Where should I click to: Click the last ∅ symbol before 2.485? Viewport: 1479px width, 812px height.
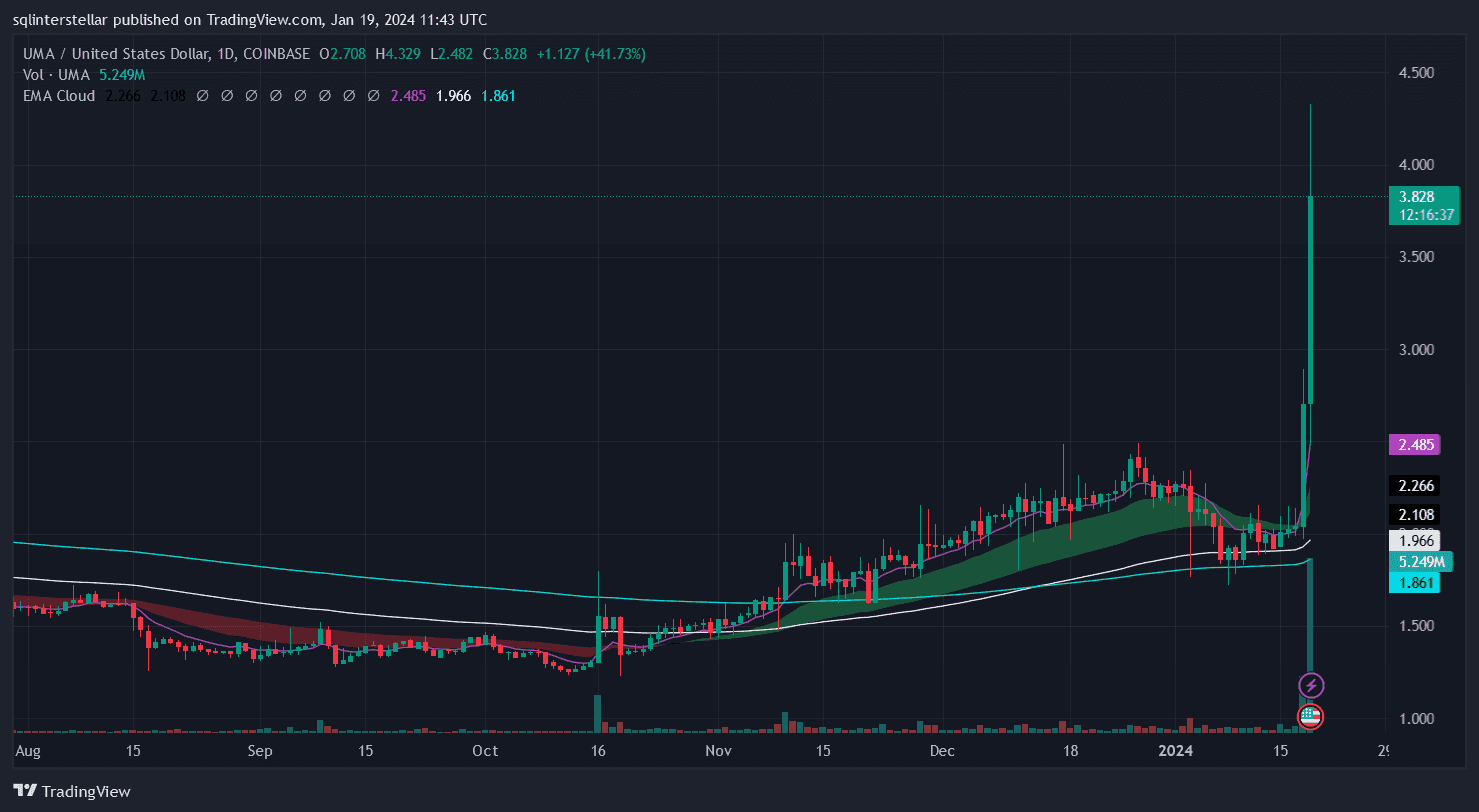(x=373, y=96)
